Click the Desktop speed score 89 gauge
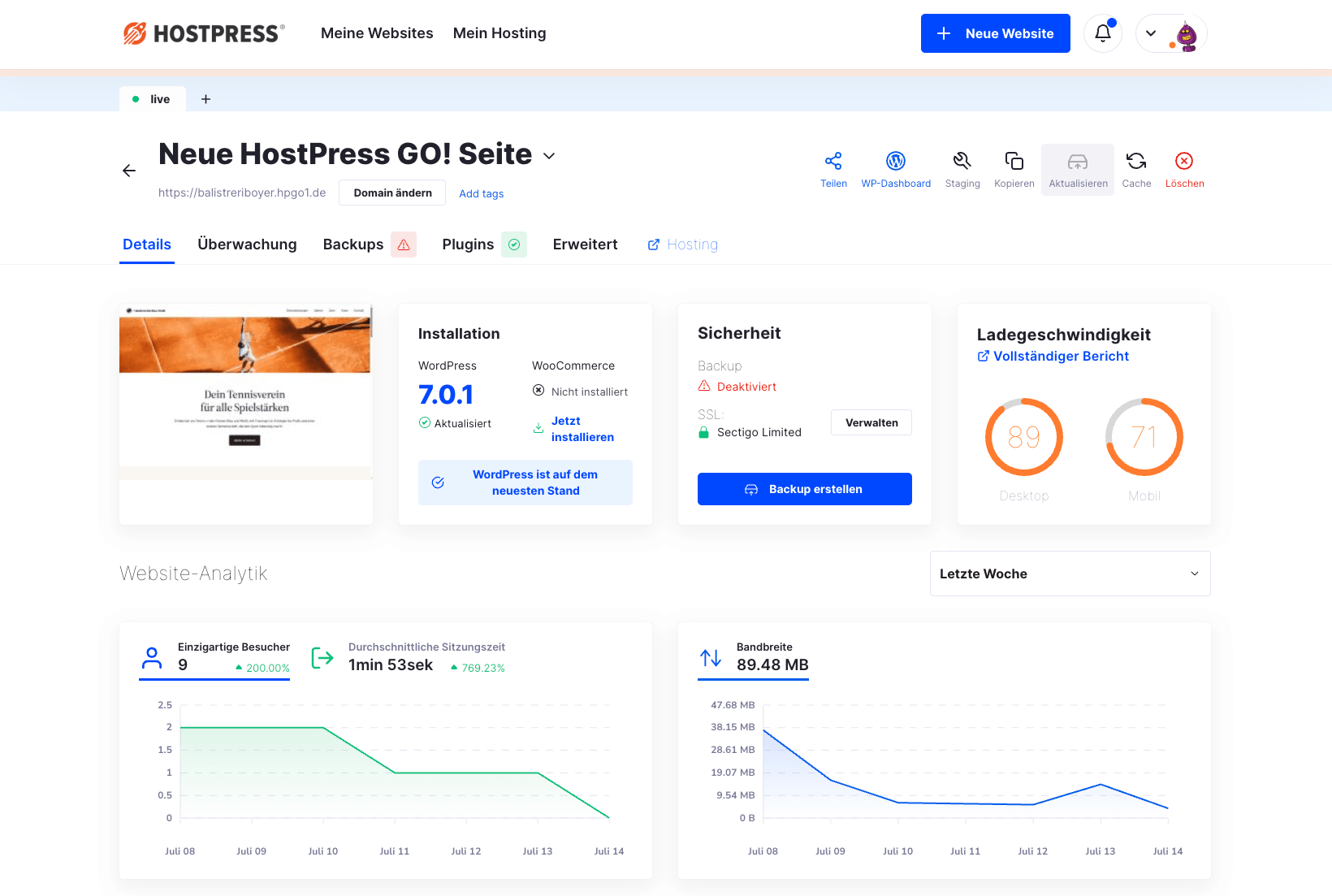Image resolution: width=1332 pixels, height=896 pixels. tap(1024, 437)
